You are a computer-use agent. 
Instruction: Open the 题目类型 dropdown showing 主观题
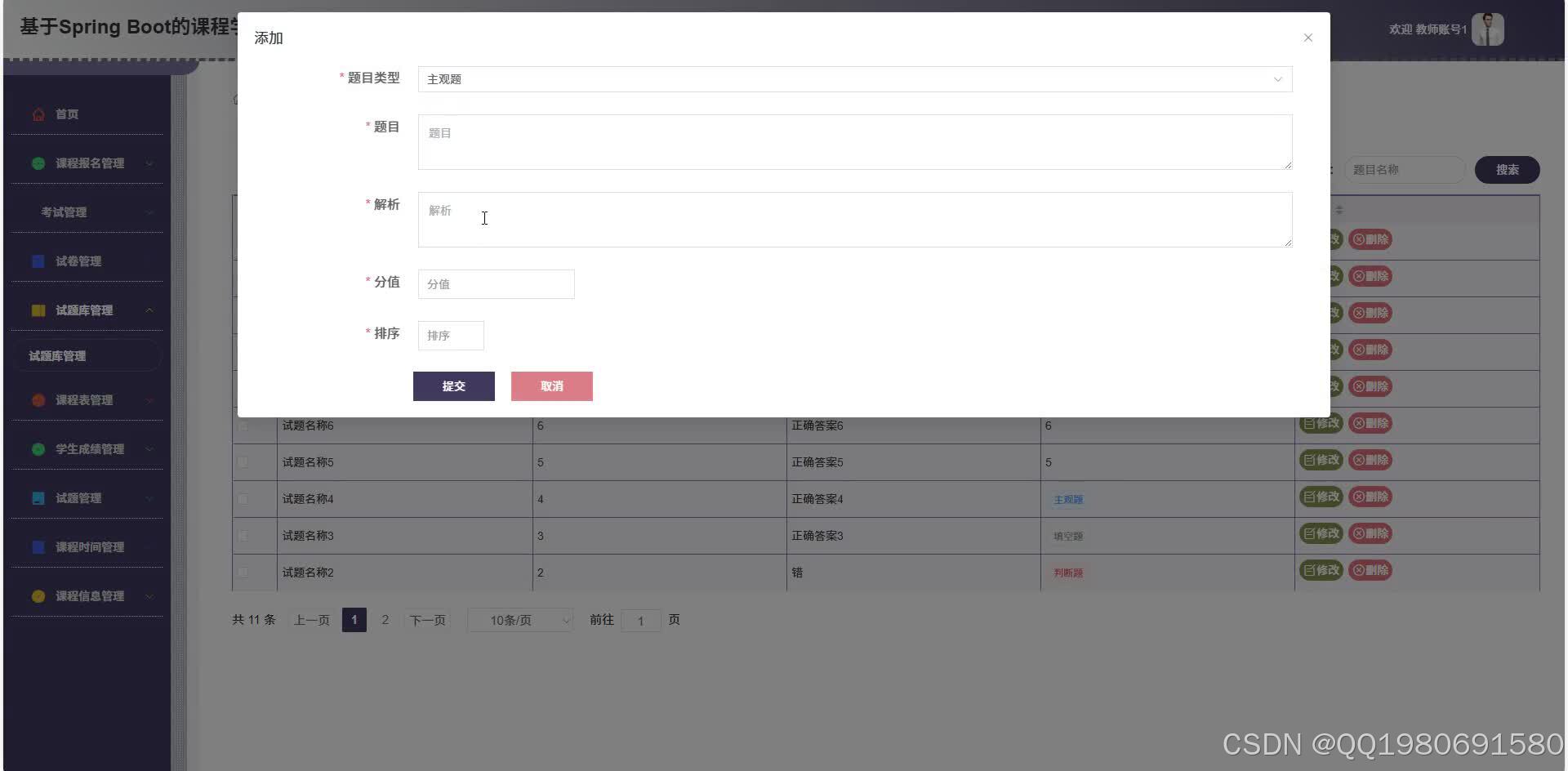pyautogui.click(x=855, y=79)
